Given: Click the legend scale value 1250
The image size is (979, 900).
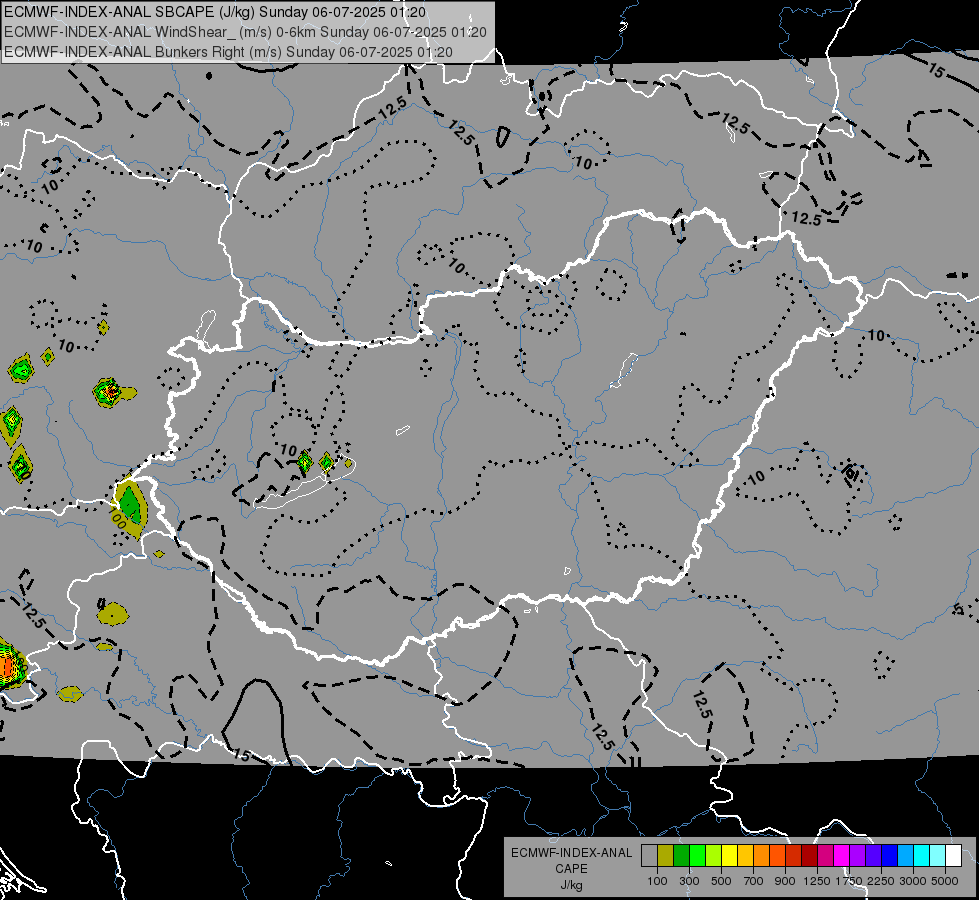Looking at the screenshot, I should [x=817, y=881].
